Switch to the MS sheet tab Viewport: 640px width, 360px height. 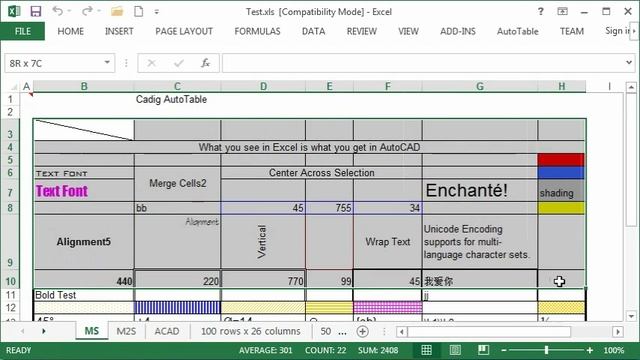pos(92,331)
